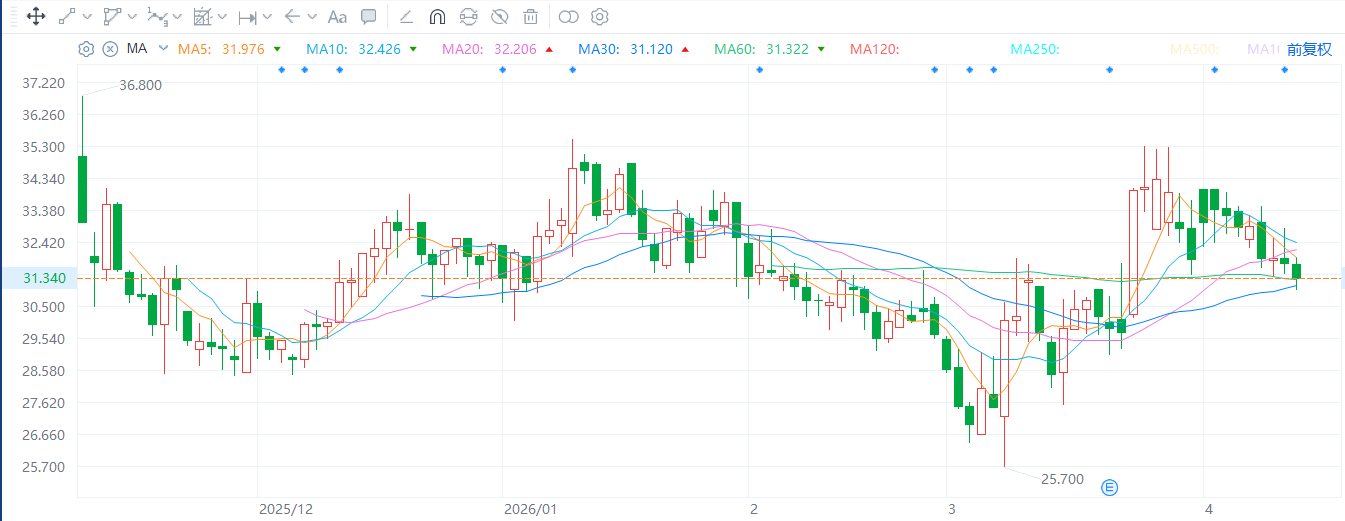This screenshot has width=1345, height=521.
Task: Click the MA10: 32.426 label
Action: click(x=353, y=49)
